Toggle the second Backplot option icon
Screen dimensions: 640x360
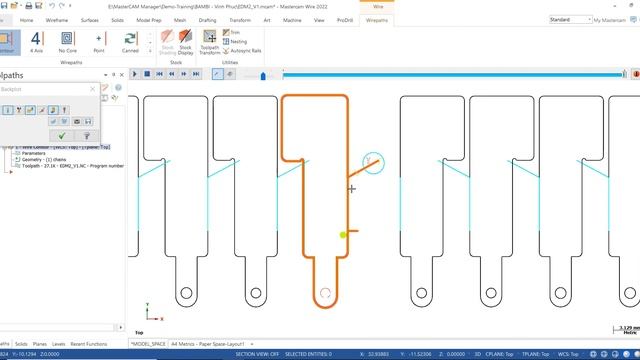click(x=19, y=110)
